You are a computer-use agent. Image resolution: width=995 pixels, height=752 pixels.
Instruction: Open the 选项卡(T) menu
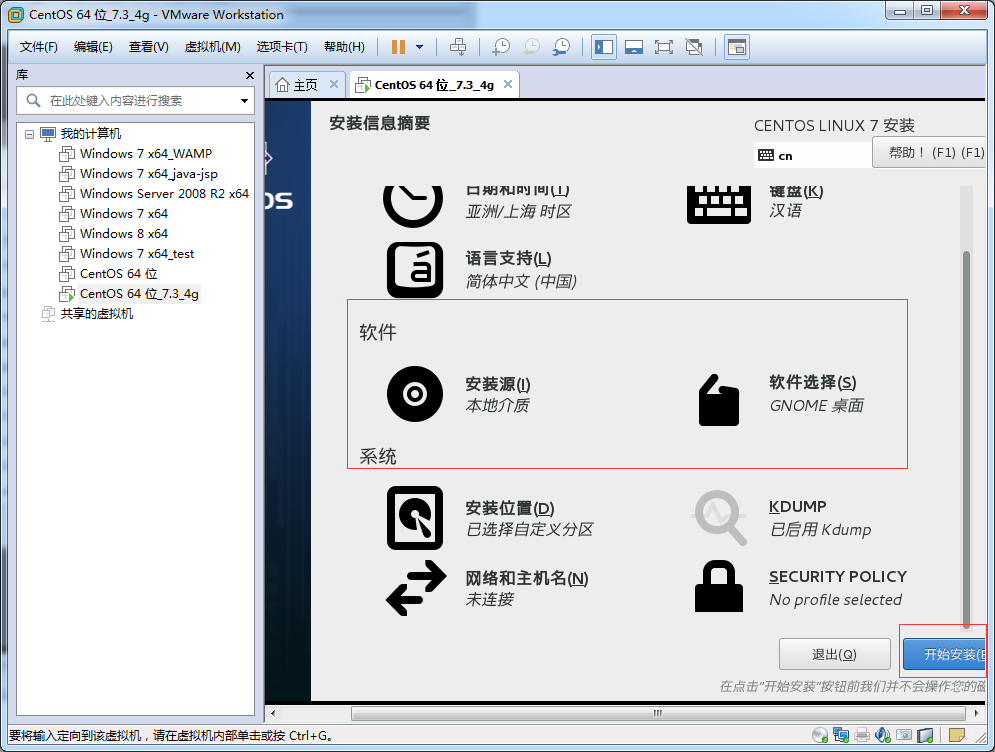pos(282,47)
